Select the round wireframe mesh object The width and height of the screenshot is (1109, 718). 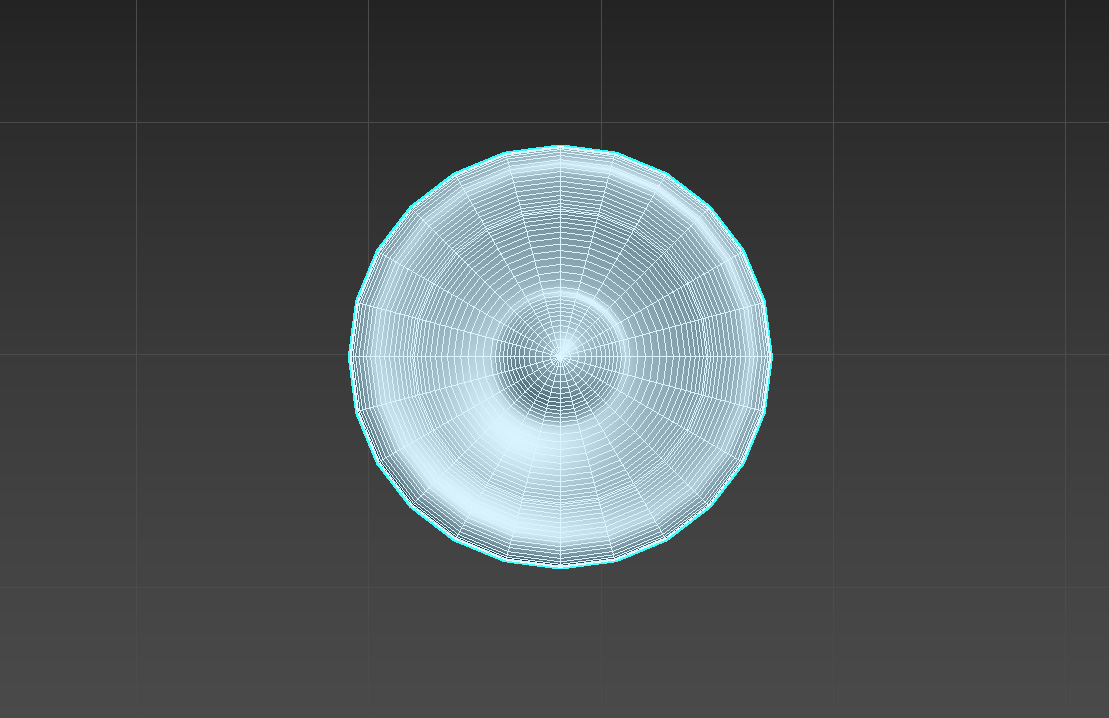pos(561,357)
